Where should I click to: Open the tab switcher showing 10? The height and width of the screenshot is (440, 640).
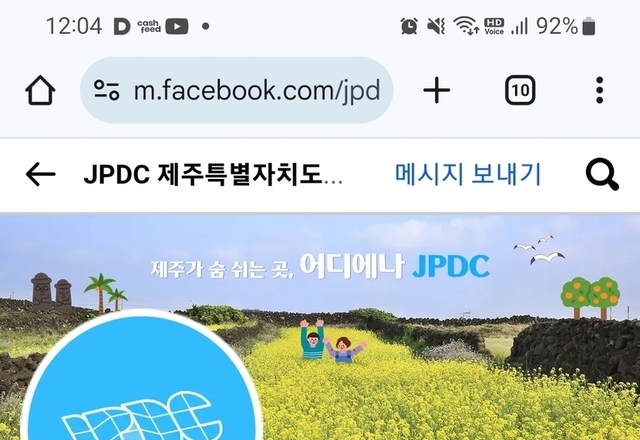520,90
